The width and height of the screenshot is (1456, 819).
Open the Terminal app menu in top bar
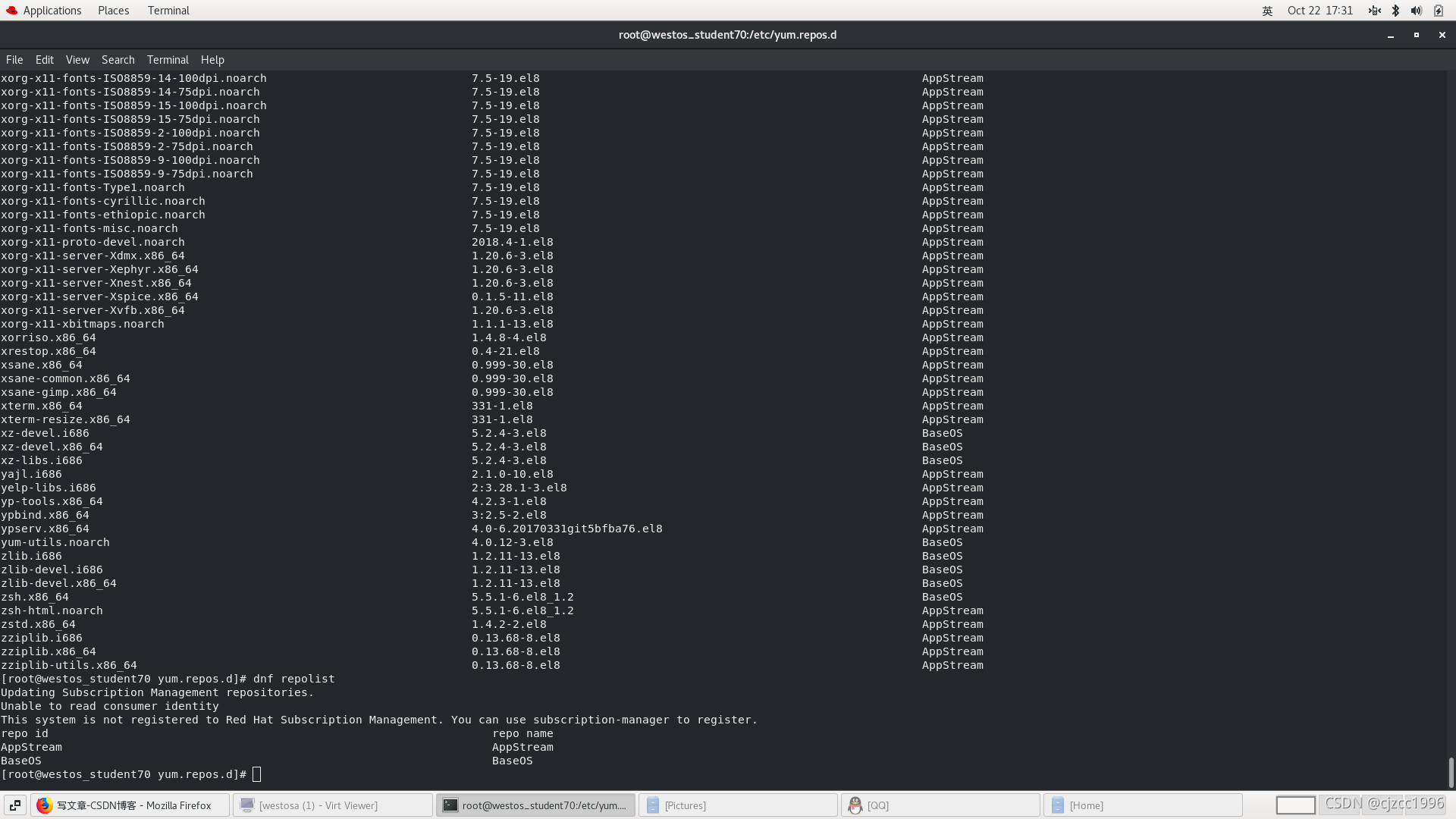click(x=168, y=11)
